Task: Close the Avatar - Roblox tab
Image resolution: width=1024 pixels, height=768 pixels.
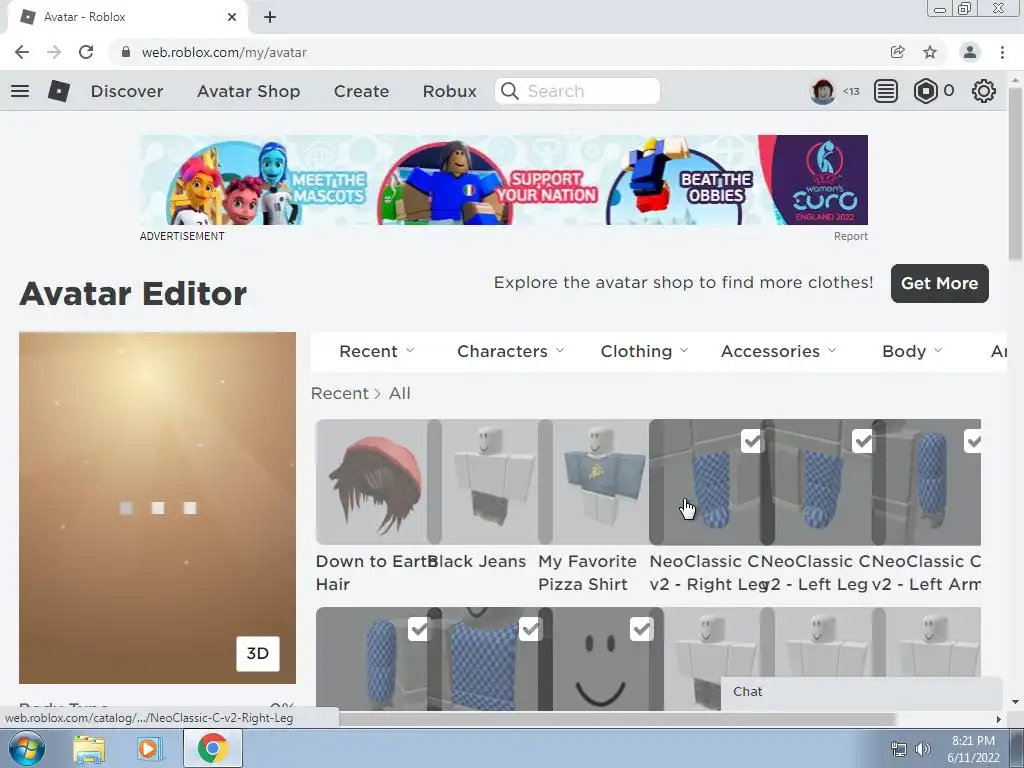Action: point(232,17)
